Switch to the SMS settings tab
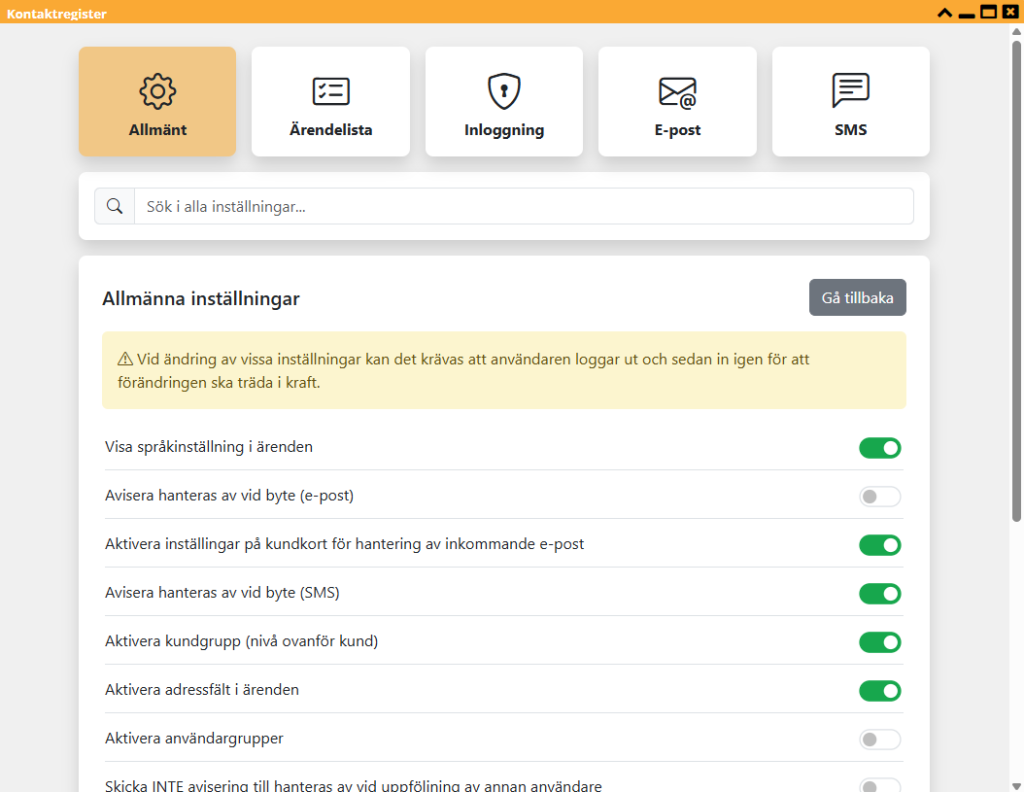The image size is (1024, 792). click(850, 101)
